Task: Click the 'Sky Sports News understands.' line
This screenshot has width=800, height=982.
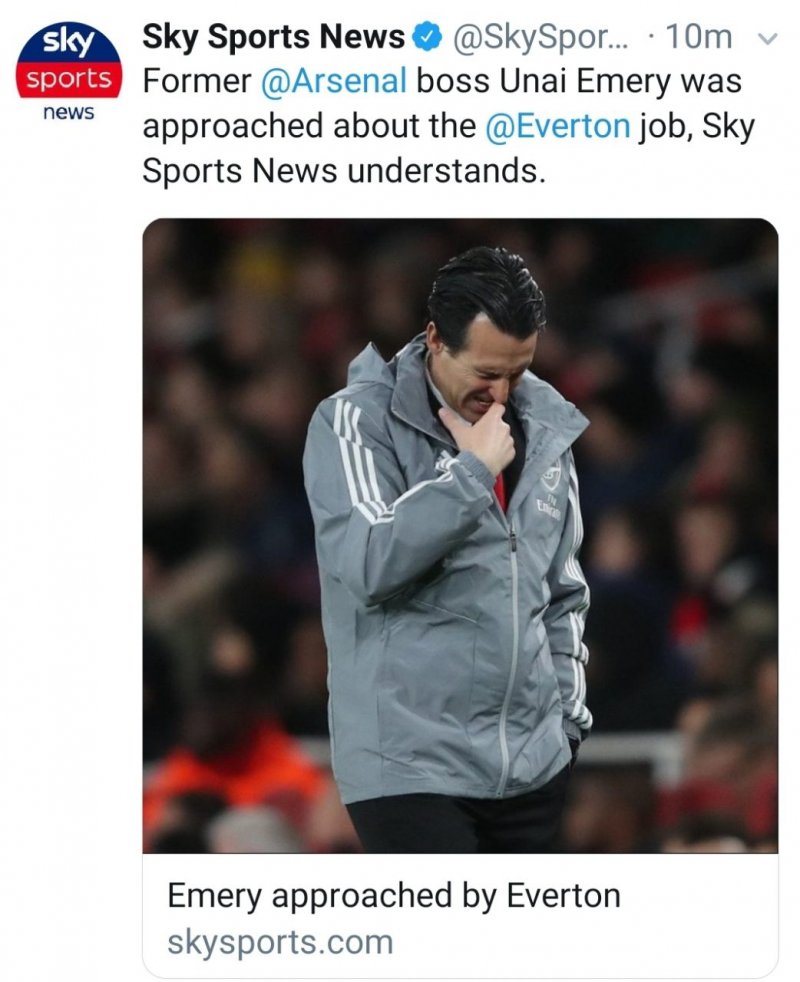Action: pyautogui.click(x=345, y=170)
